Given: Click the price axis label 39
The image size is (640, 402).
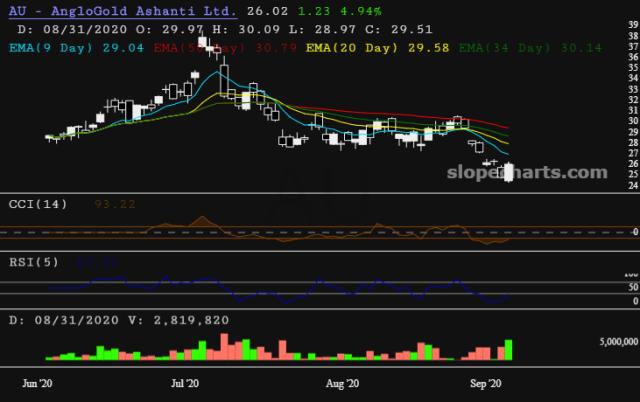Looking at the screenshot, I should point(633,25).
